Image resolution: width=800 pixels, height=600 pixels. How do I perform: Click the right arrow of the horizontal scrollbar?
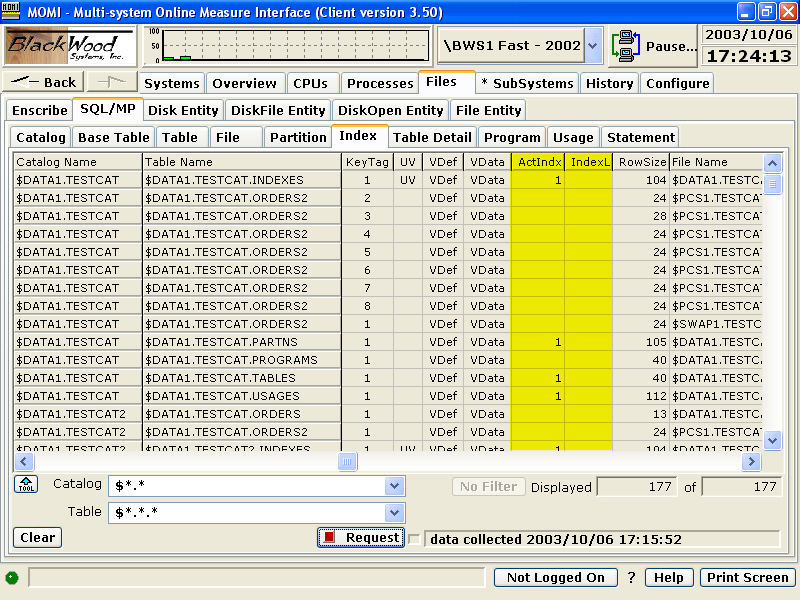click(x=751, y=461)
